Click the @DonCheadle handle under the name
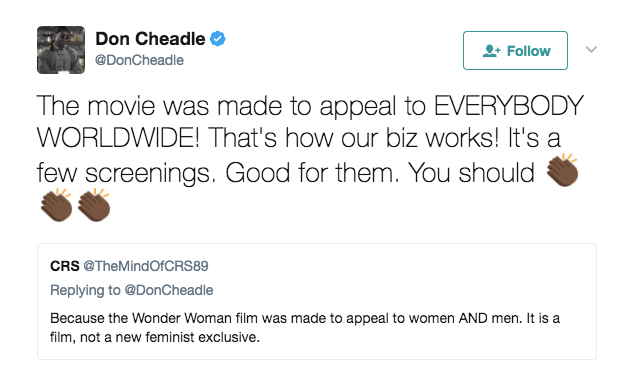This screenshot has width=634, height=368. [x=139, y=60]
